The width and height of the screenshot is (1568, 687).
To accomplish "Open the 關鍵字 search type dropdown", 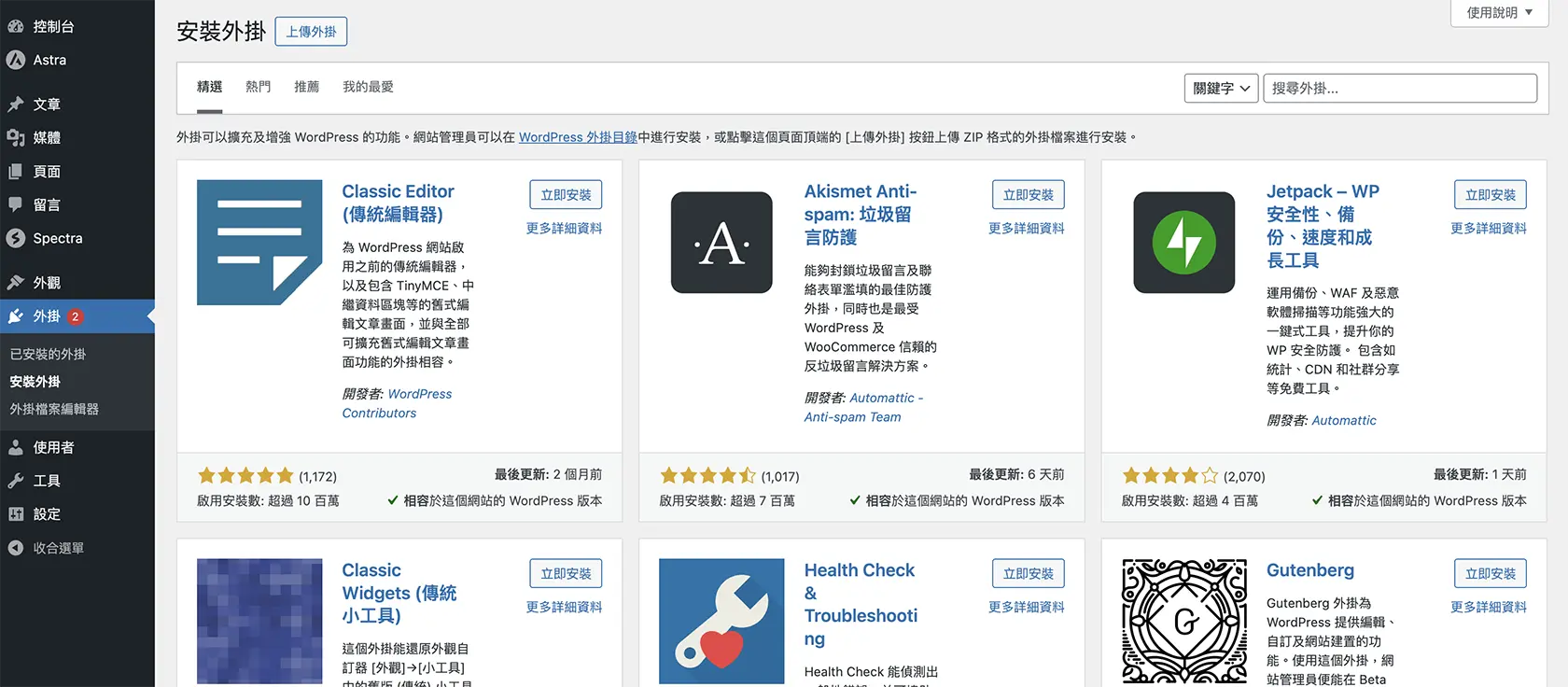I will [x=1222, y=88].
